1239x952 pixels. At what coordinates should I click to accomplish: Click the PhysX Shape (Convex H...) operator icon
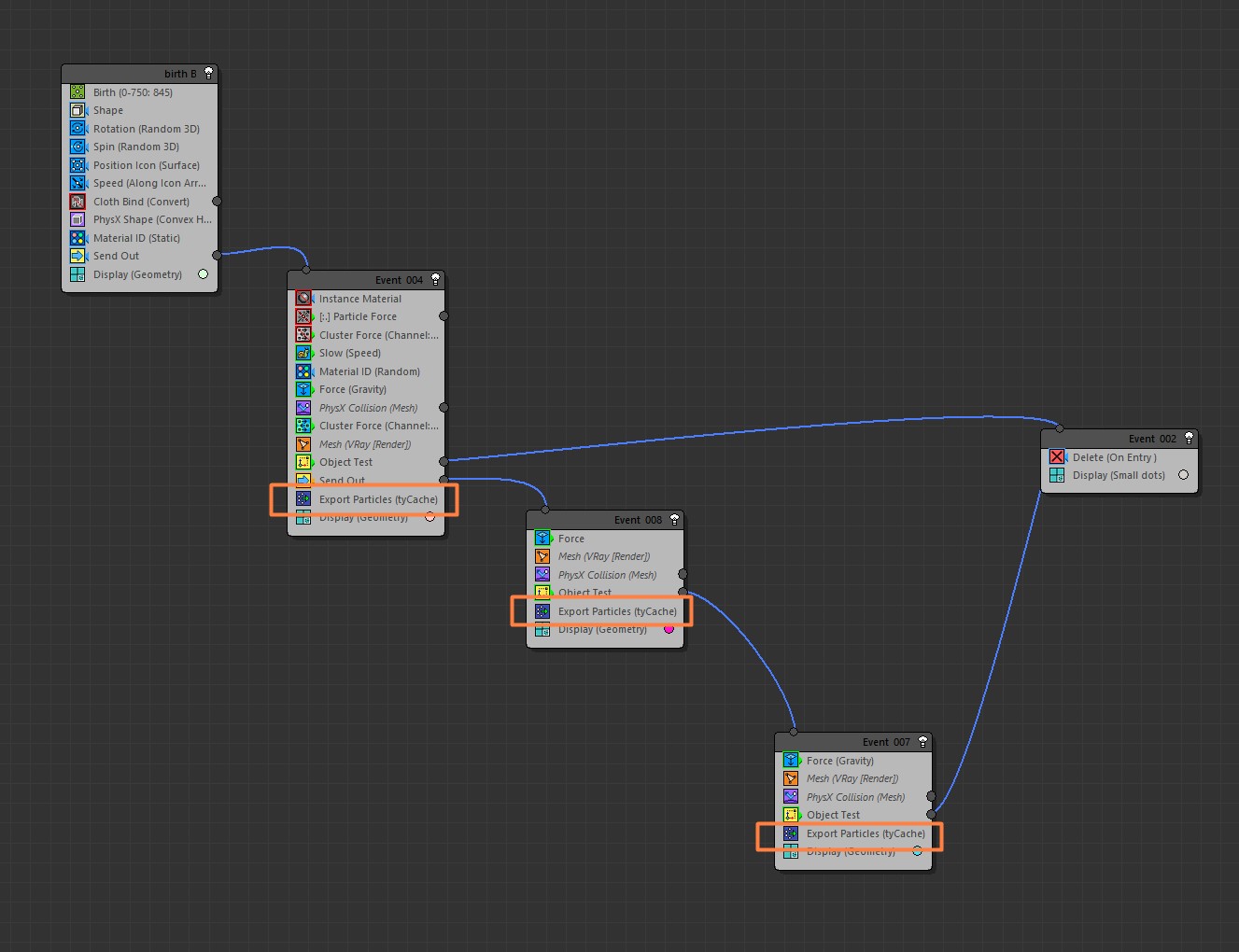tap(77, 219)
